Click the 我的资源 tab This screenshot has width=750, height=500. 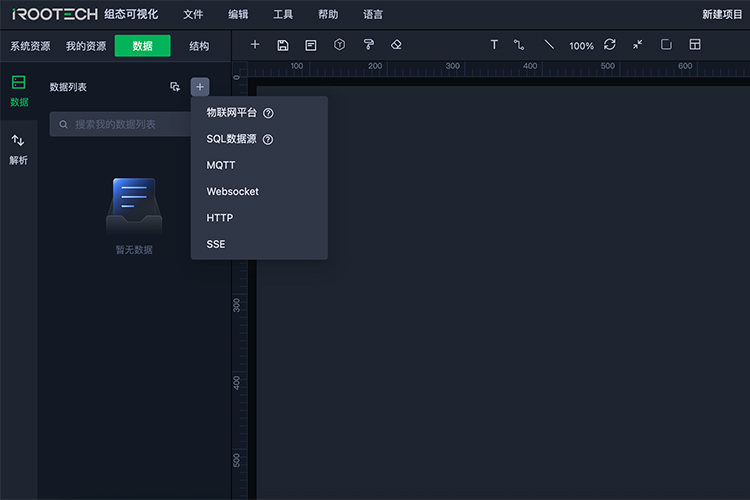pos(86,46)
